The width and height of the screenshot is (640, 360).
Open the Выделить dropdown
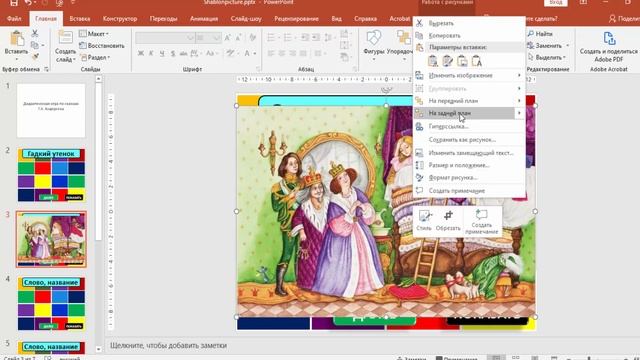coord(547,58)
